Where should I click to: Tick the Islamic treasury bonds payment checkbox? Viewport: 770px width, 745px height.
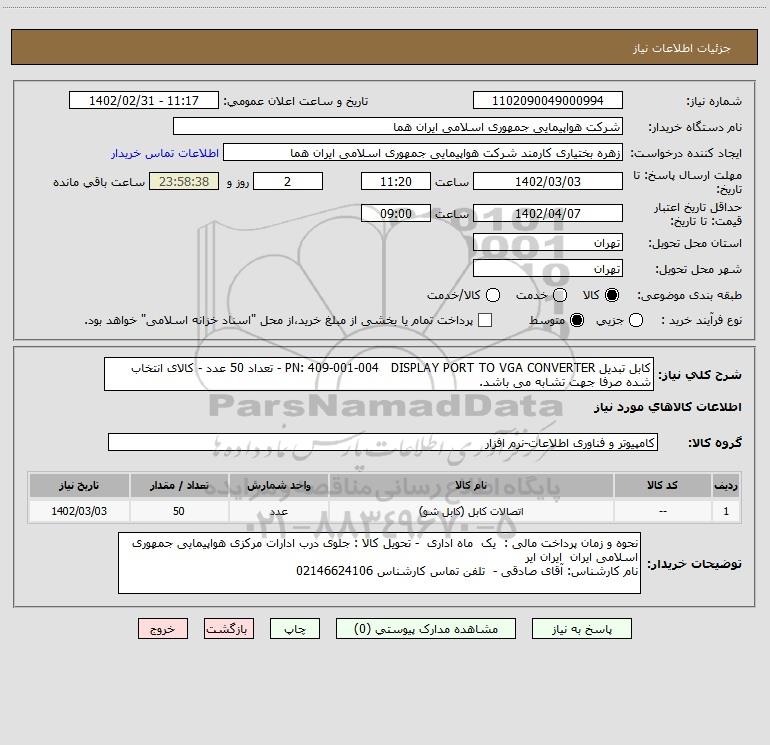click(485, 320)
